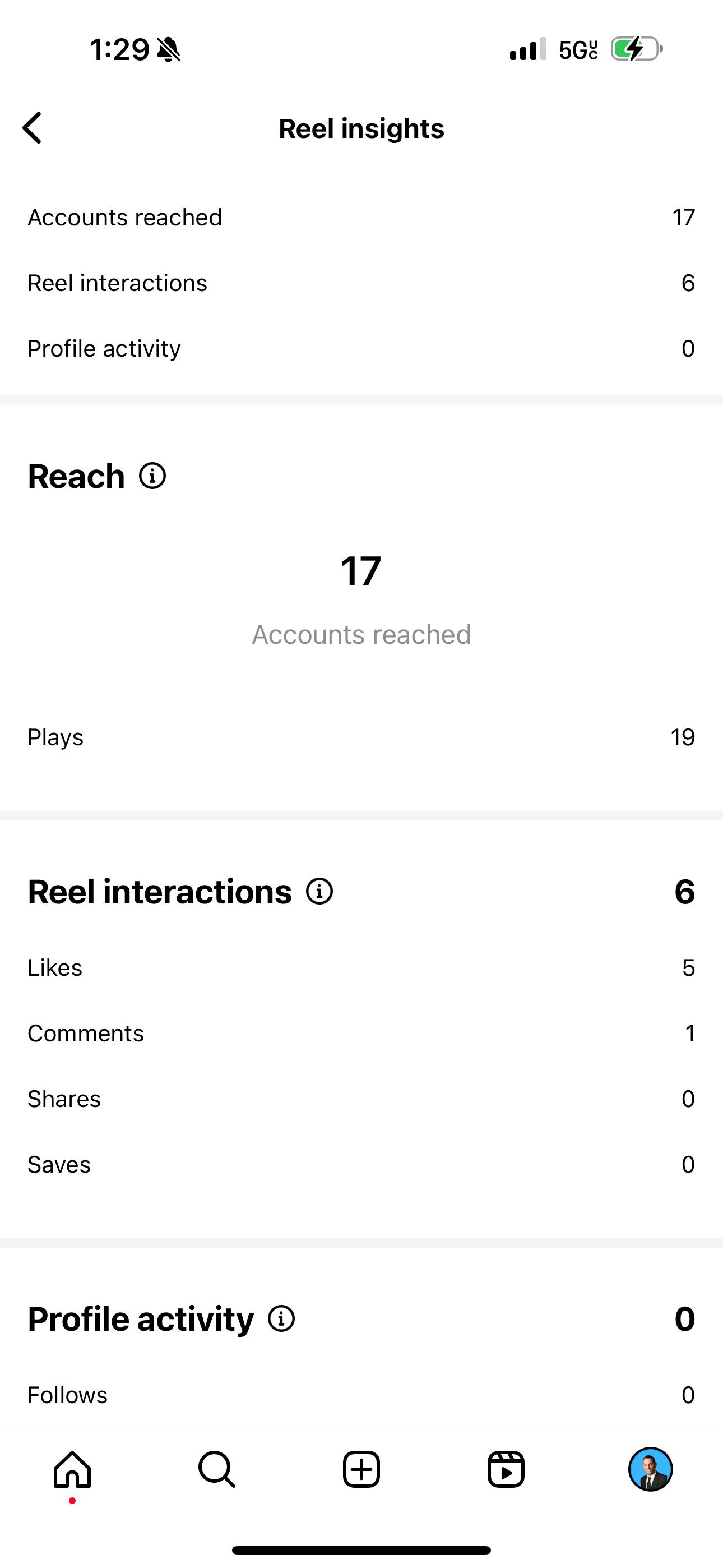Tap the Follows row

[361, 1395]
